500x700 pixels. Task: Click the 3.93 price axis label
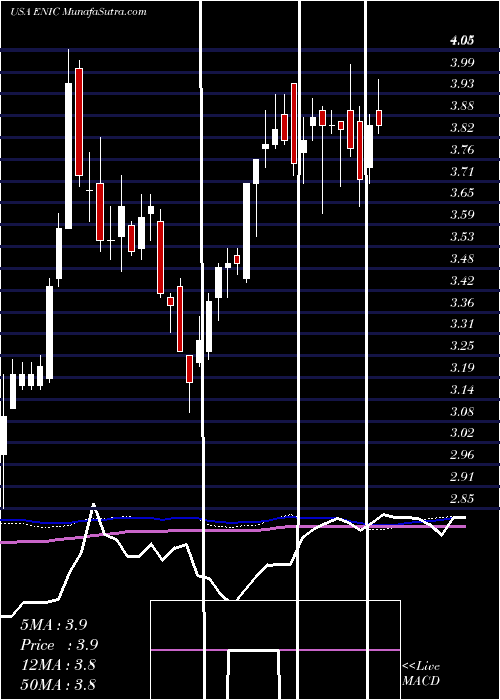tap(462, 84)
